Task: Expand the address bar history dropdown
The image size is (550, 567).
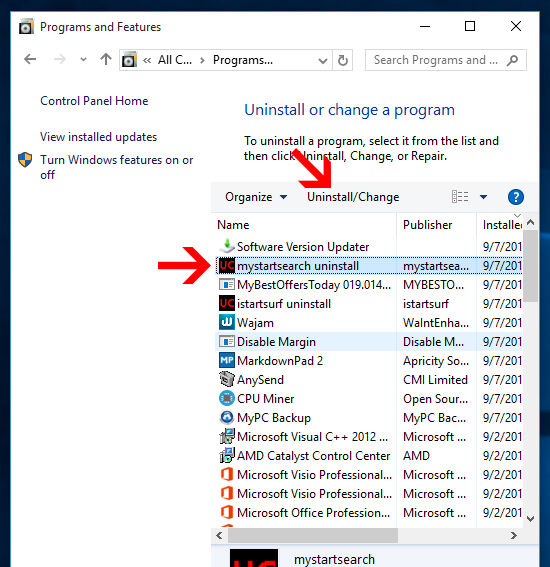Action: pos(323,60)
